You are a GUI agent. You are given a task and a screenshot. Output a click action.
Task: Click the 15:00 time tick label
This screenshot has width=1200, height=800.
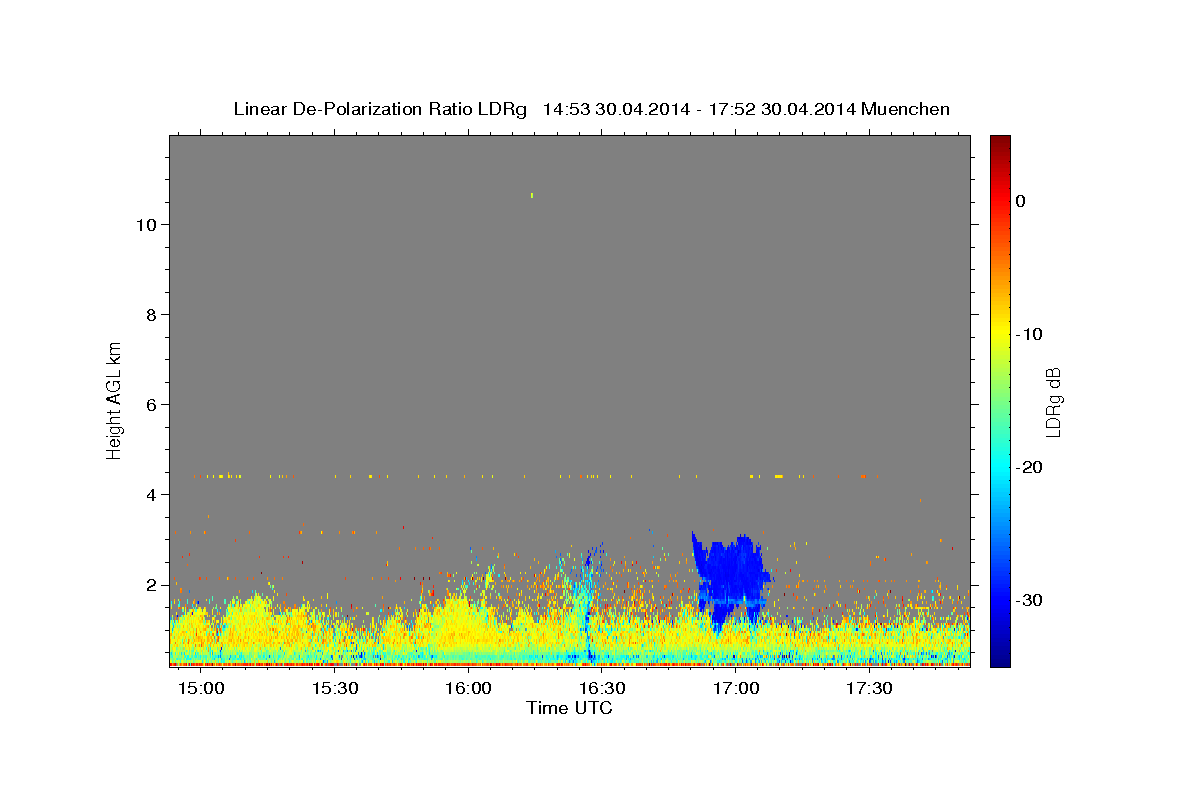pyautogui.click(x=201, y=689)
